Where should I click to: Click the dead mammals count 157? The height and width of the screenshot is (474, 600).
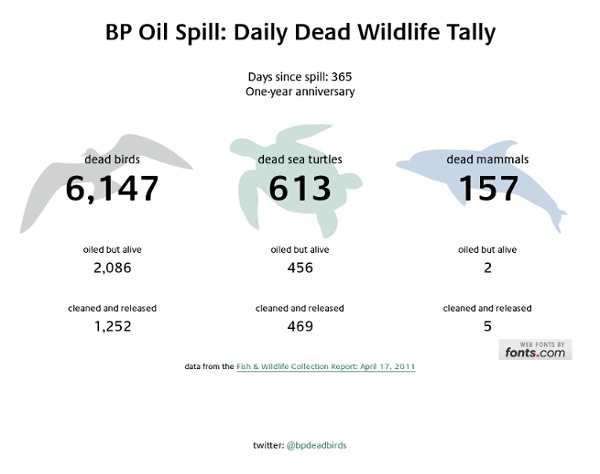487,187
